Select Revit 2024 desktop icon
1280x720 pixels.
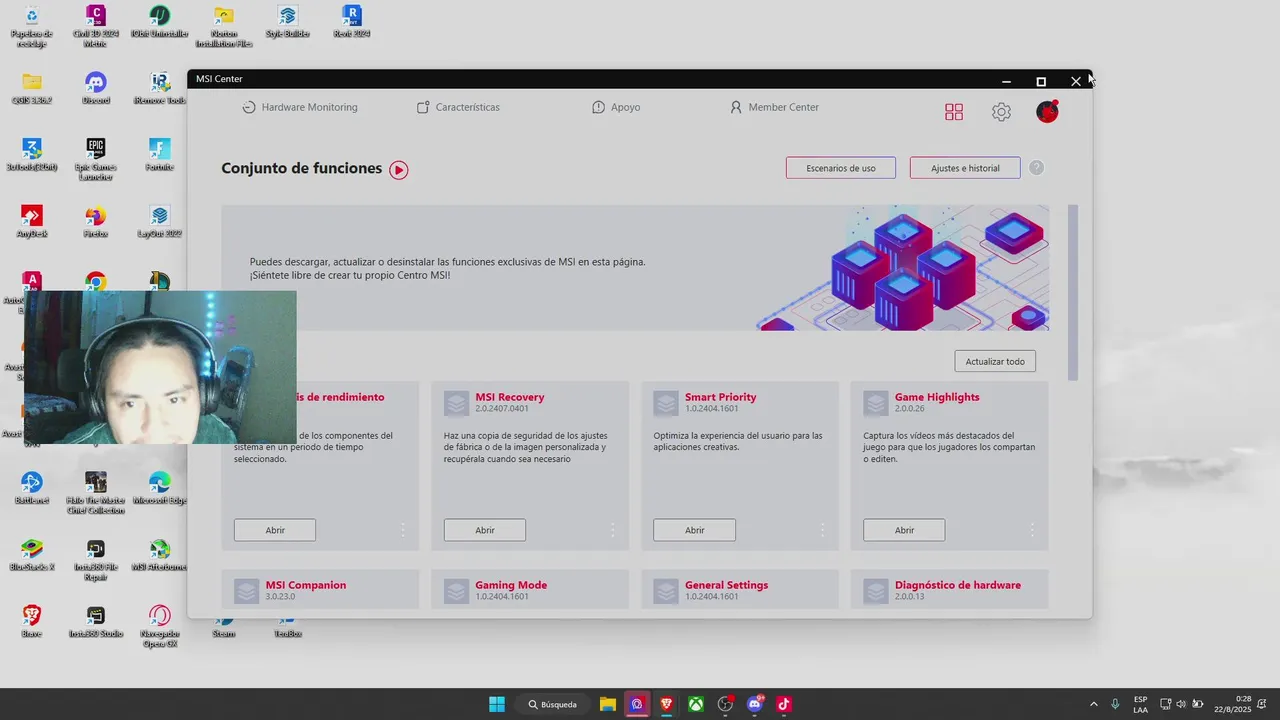click(x=351, y=21)
